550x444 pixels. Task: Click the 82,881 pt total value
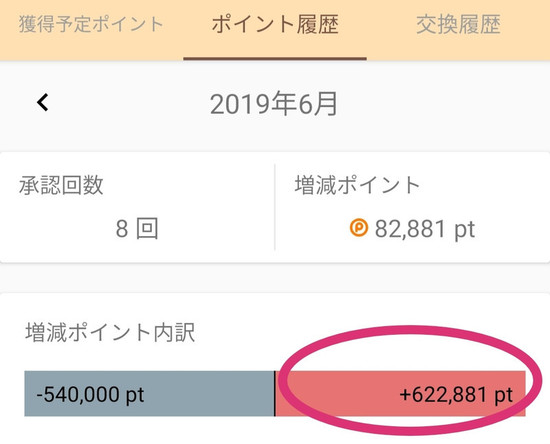425,229
